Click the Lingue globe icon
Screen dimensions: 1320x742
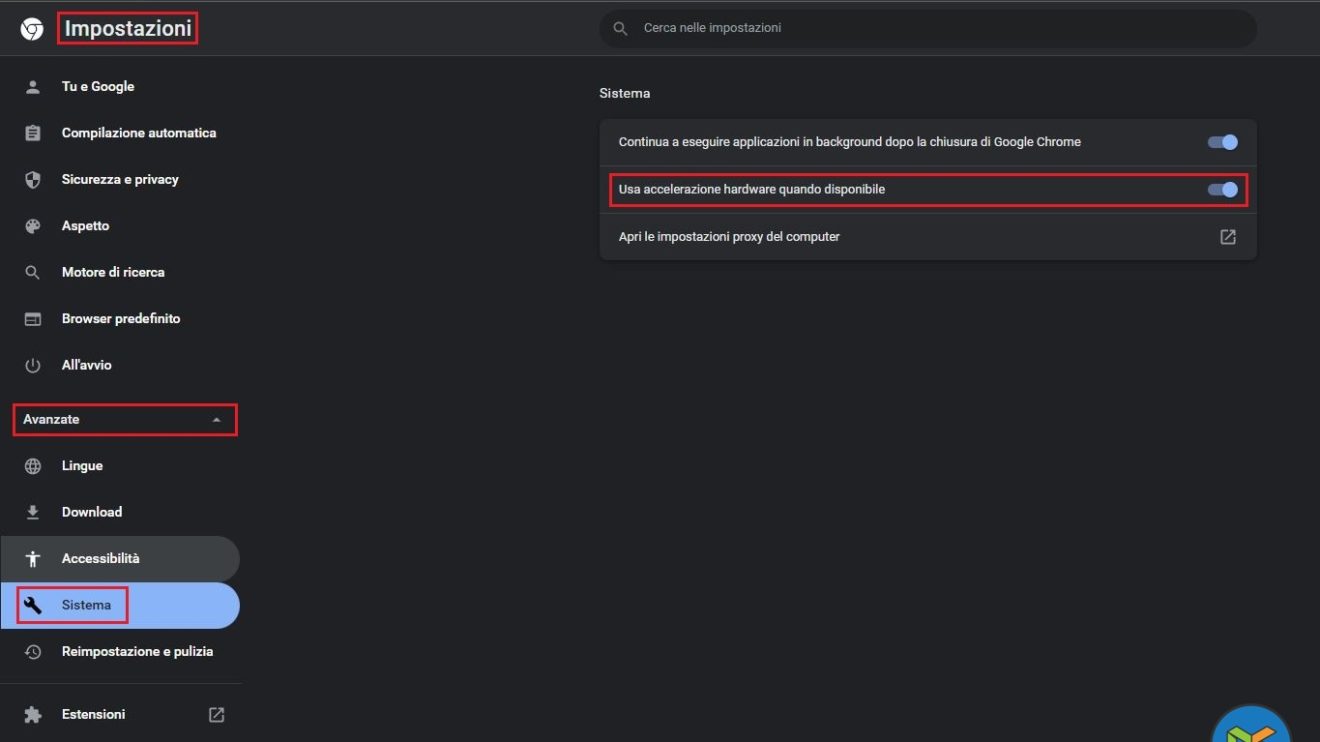pos(33,466)
